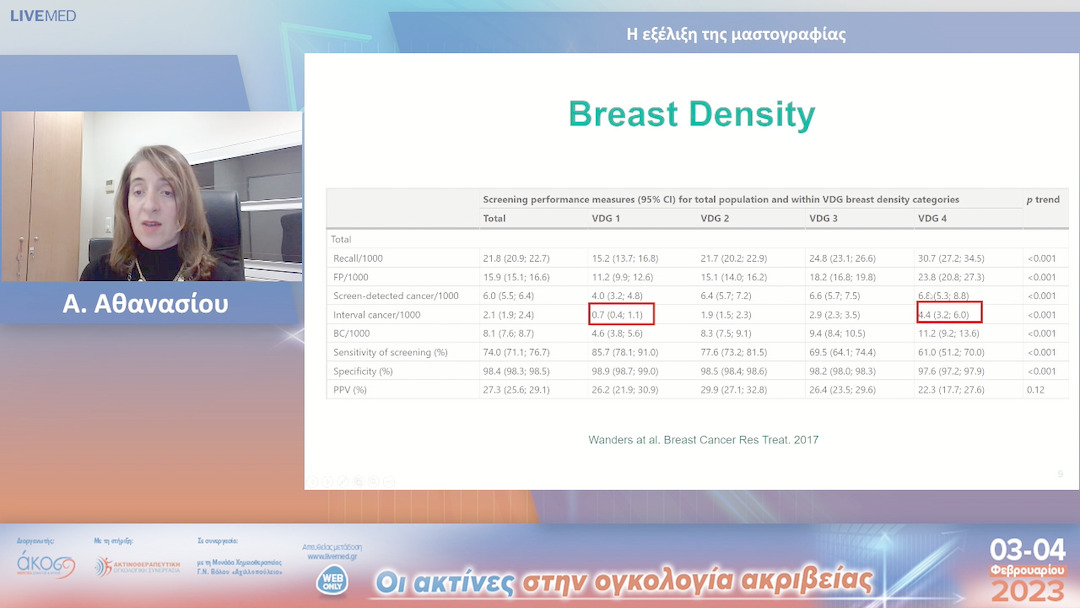Select the speaker video of Α. Αθανασίου

(152, 196)
